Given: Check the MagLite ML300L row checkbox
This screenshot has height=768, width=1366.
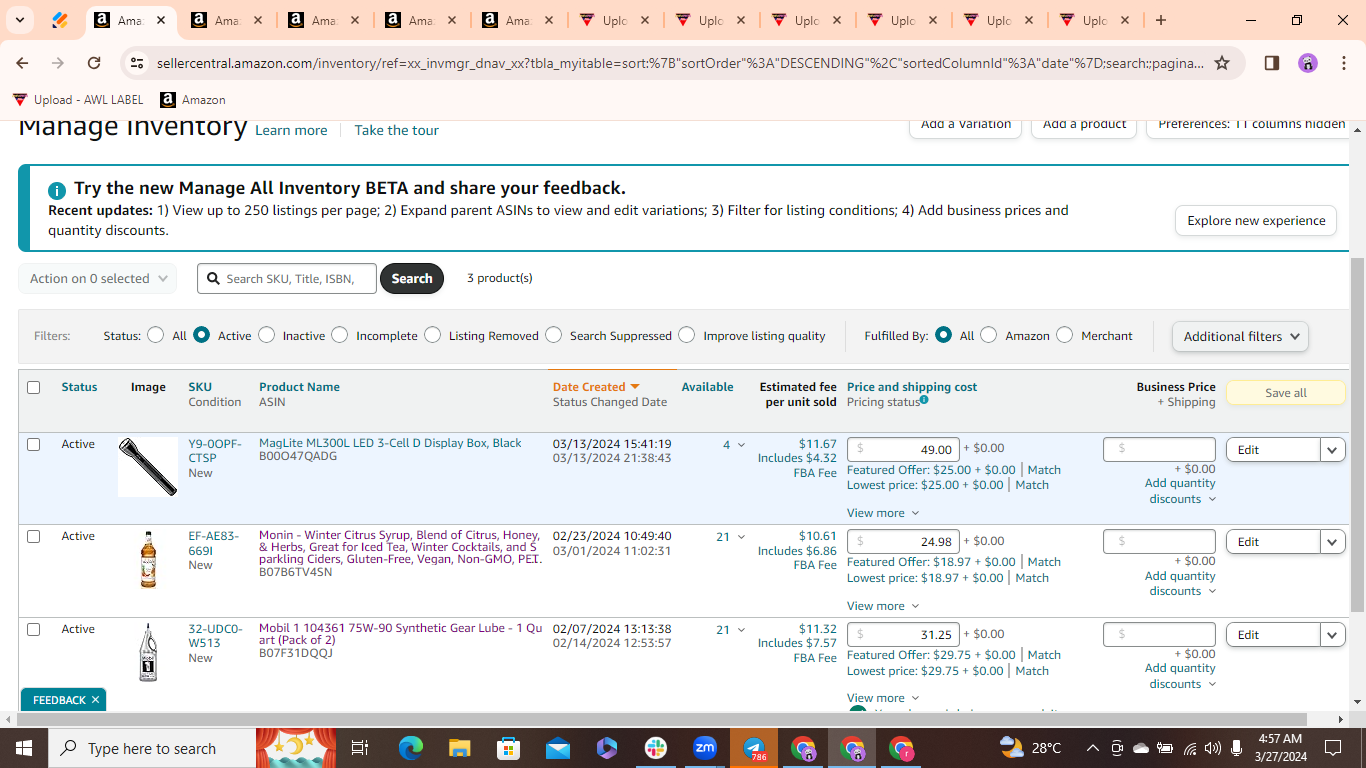Looking at the screenshot, I should coord(34,444).
